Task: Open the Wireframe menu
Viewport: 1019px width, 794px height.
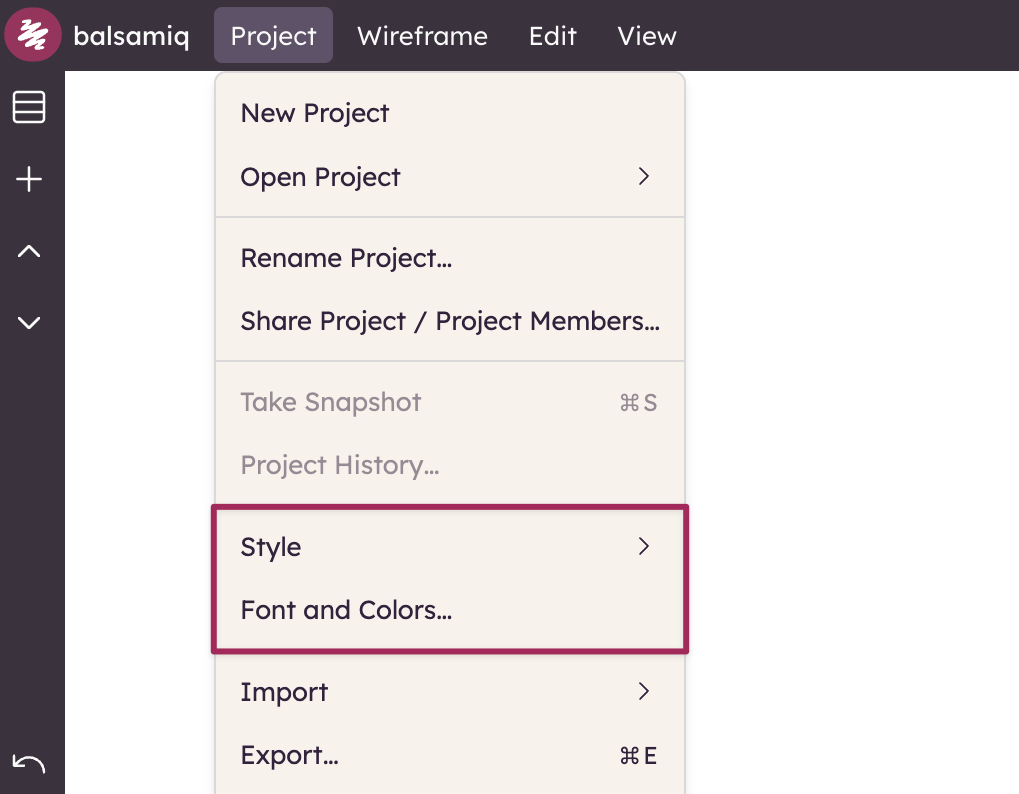Action: [422, 36]
